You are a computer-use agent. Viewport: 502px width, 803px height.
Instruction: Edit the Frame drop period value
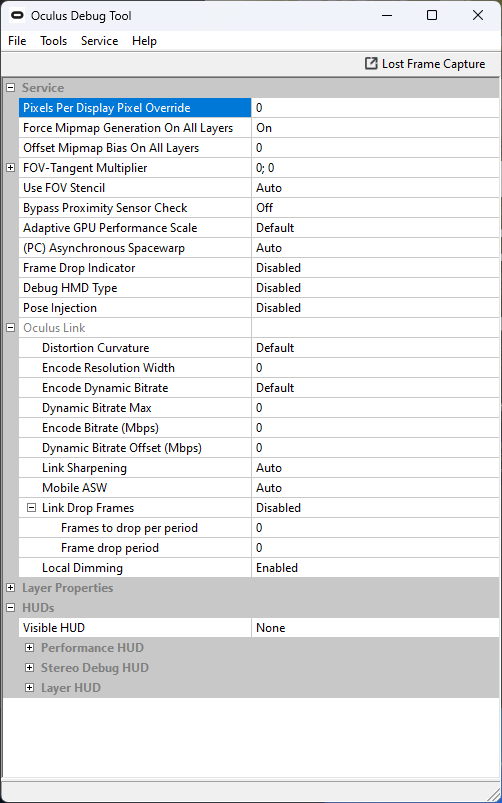pos(375,548)
